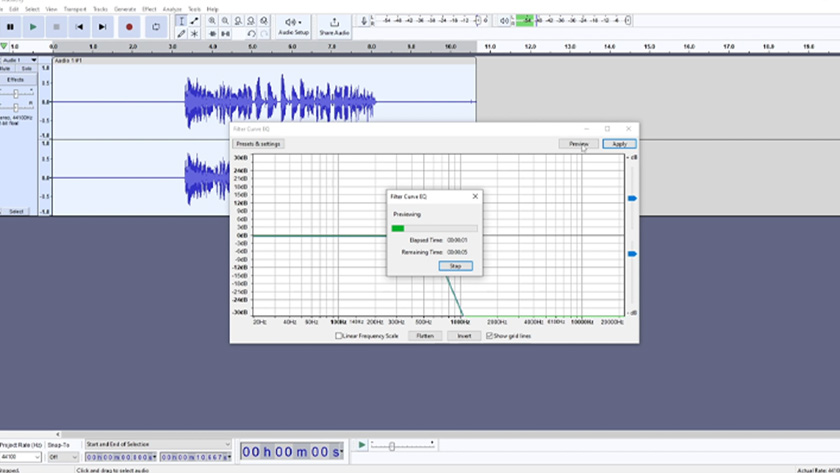Uncheck Show grid lines checkbox
The width and height of the screenshot is (840, 473).
(x=489, y=336)
